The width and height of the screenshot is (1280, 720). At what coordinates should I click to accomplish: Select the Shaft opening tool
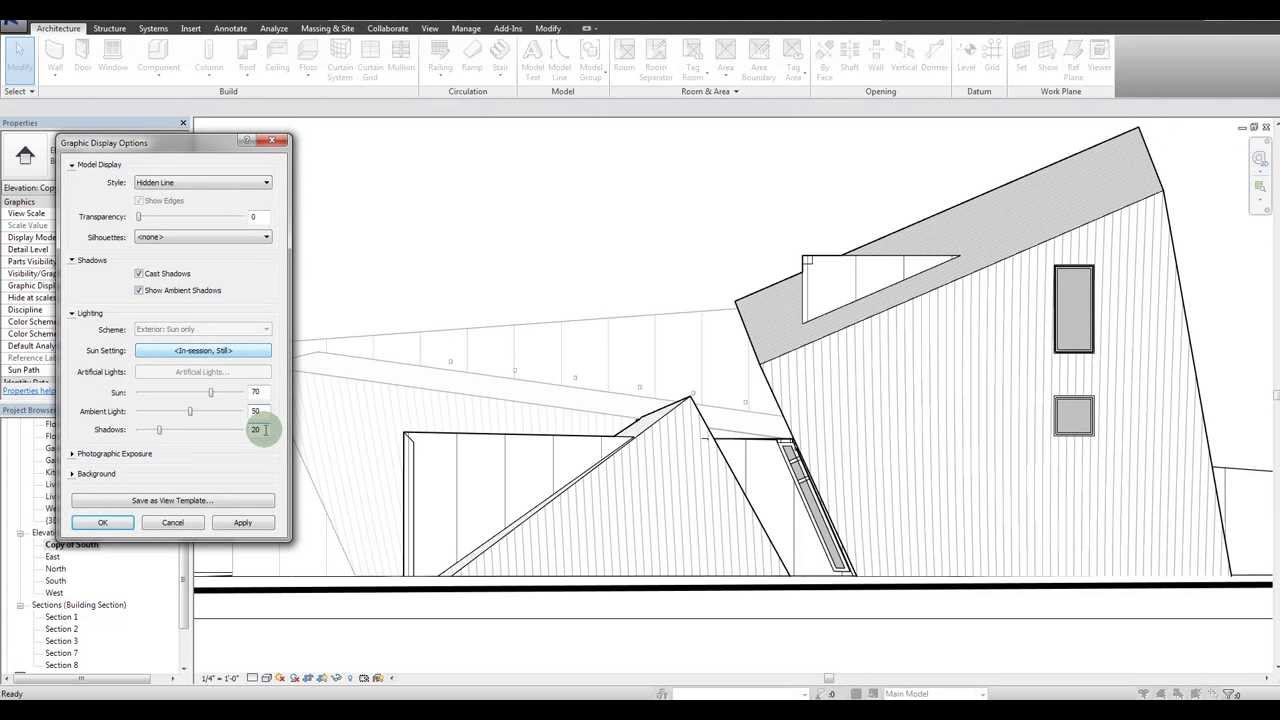(x=849, y=56)
